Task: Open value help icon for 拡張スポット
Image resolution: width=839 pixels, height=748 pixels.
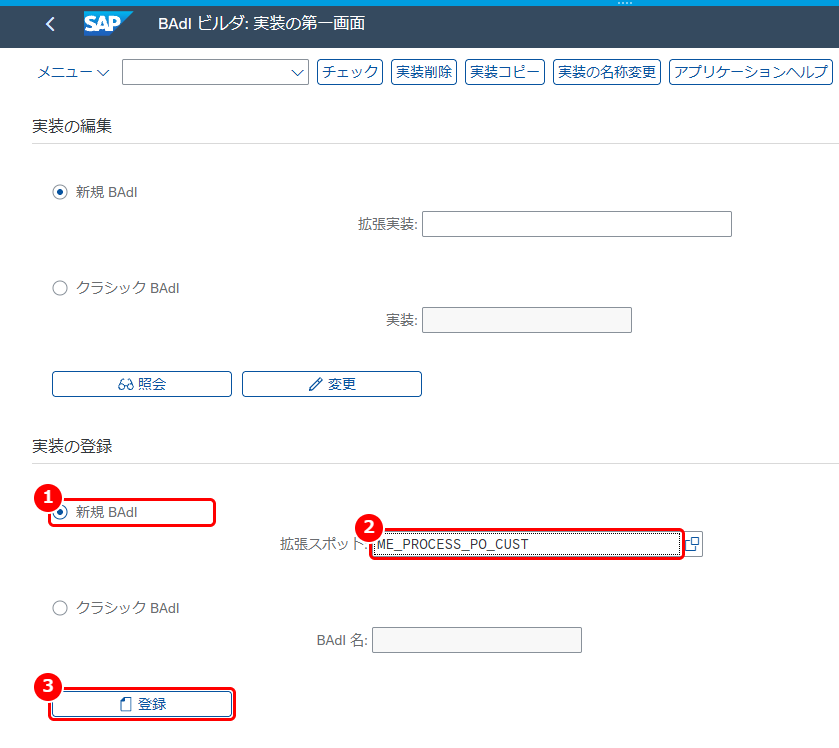Action: pyautogui.click(x=692, y=544)
